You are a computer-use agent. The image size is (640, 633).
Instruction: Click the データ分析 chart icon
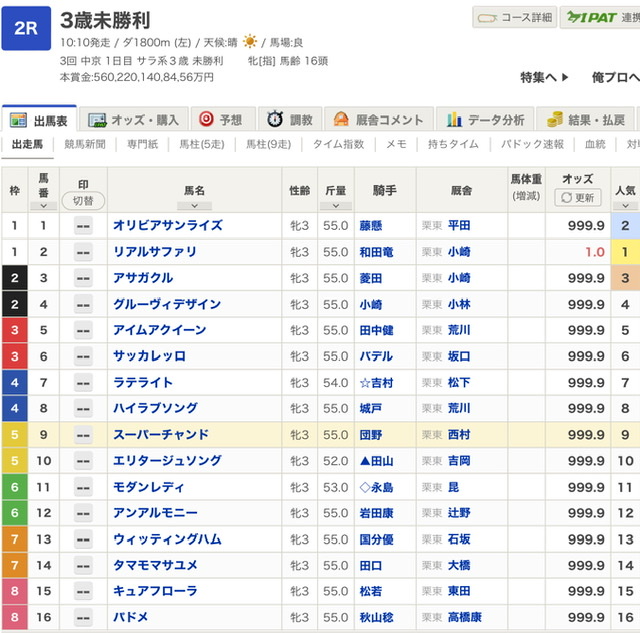(455, 120)
